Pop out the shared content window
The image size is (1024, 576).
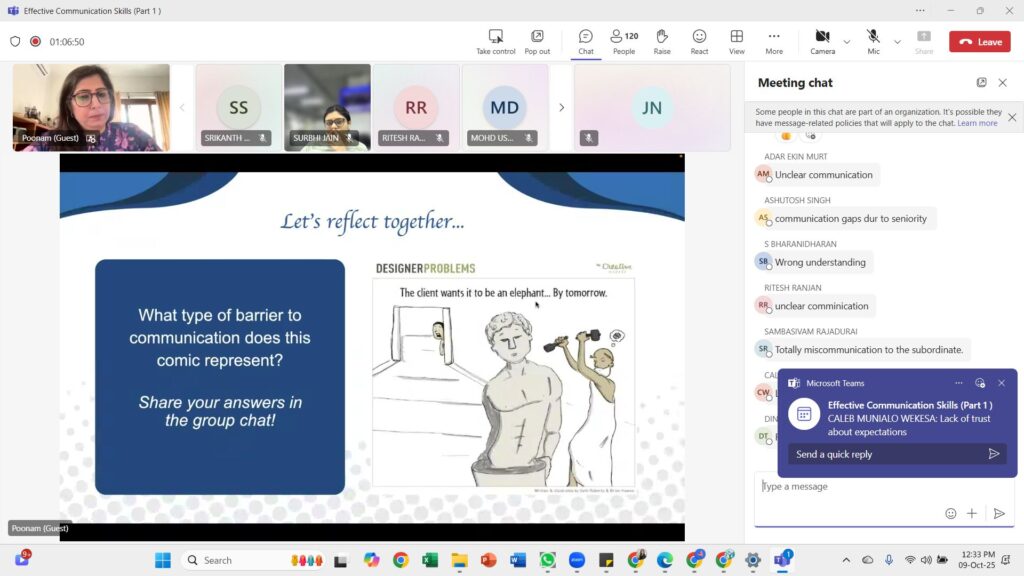click(537, 37)
